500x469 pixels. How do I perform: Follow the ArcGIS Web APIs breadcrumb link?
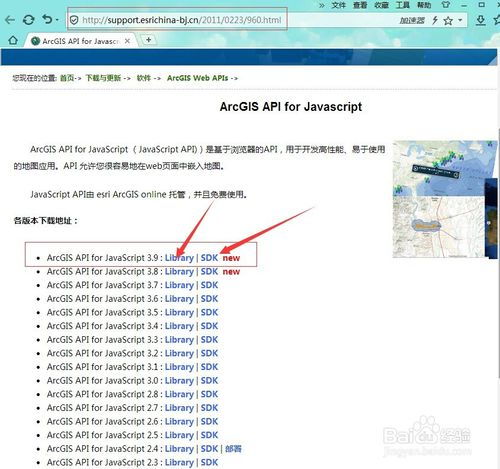click(197, 78)
